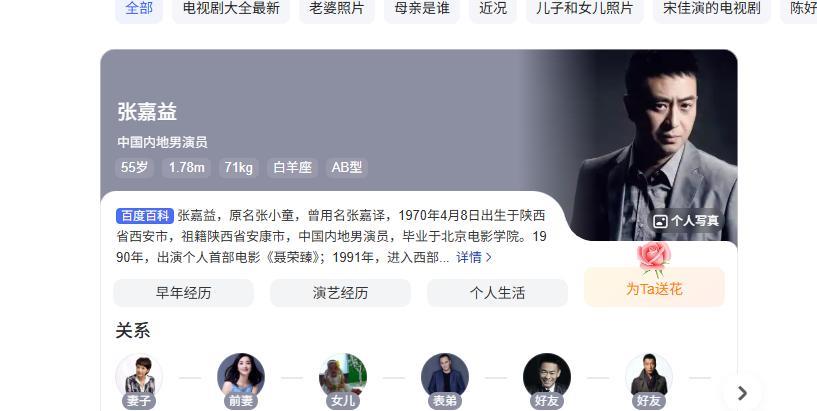Open the 女儿 relation avatar
The height and width of the screenshot is (411, 817).
click(x=343, y=377)
